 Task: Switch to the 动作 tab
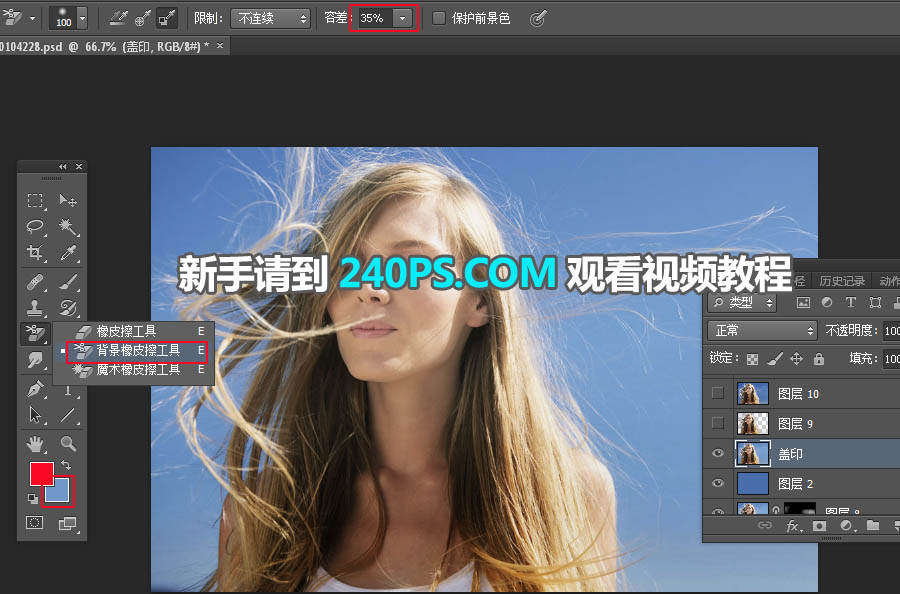pos(888,281)
